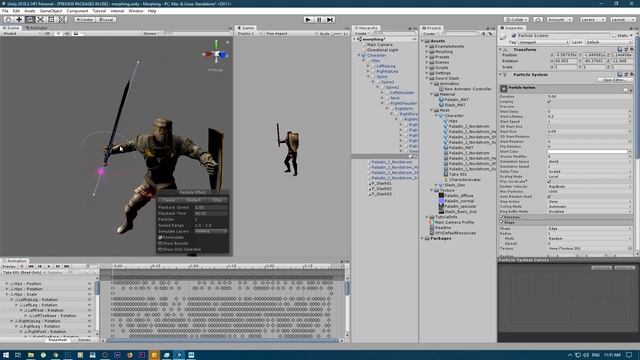Select the Hand tool in toolbar
The width and height of the screenshot is (640, 360).
pyautogui.click(x=9, y=19)
